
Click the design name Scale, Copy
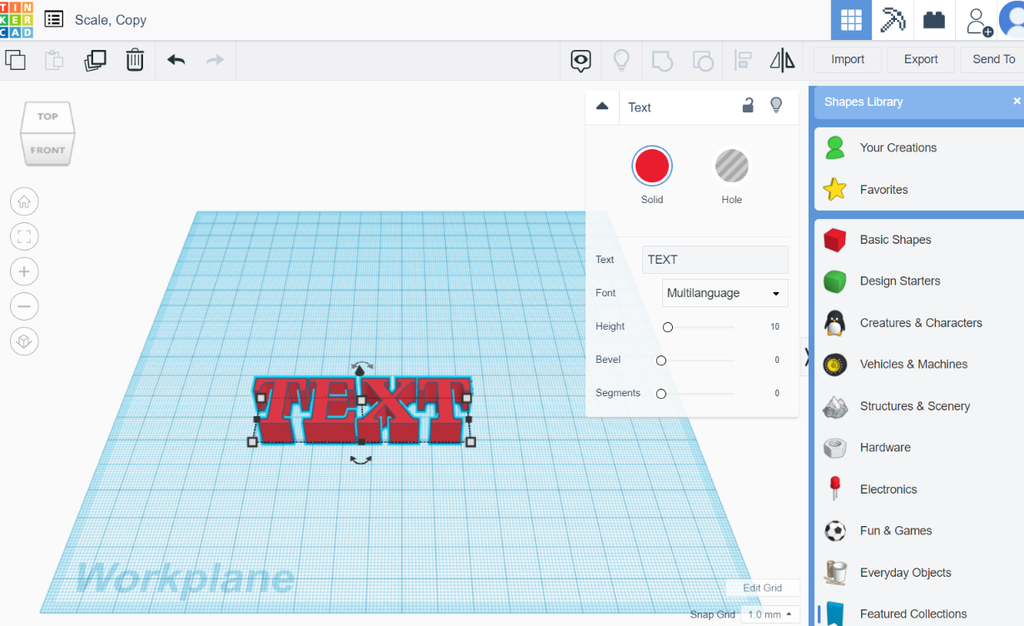point(110,20)
